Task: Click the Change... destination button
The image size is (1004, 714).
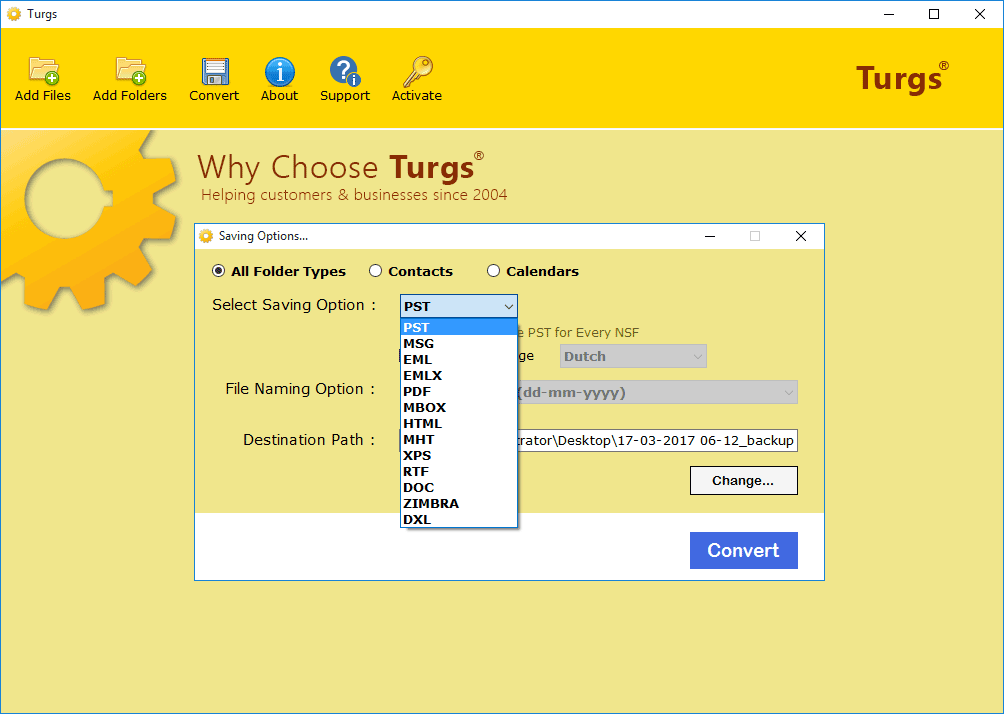Action: click(743, 480)
